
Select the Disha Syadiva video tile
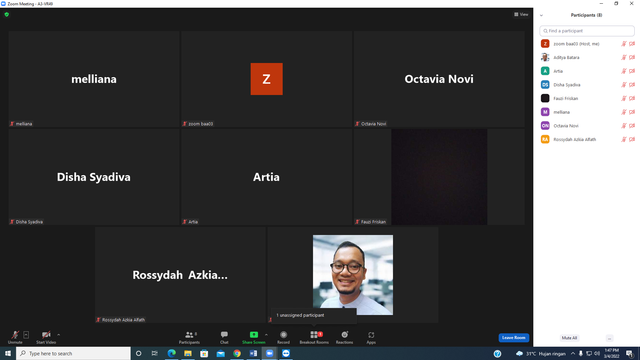click(94, 177)
